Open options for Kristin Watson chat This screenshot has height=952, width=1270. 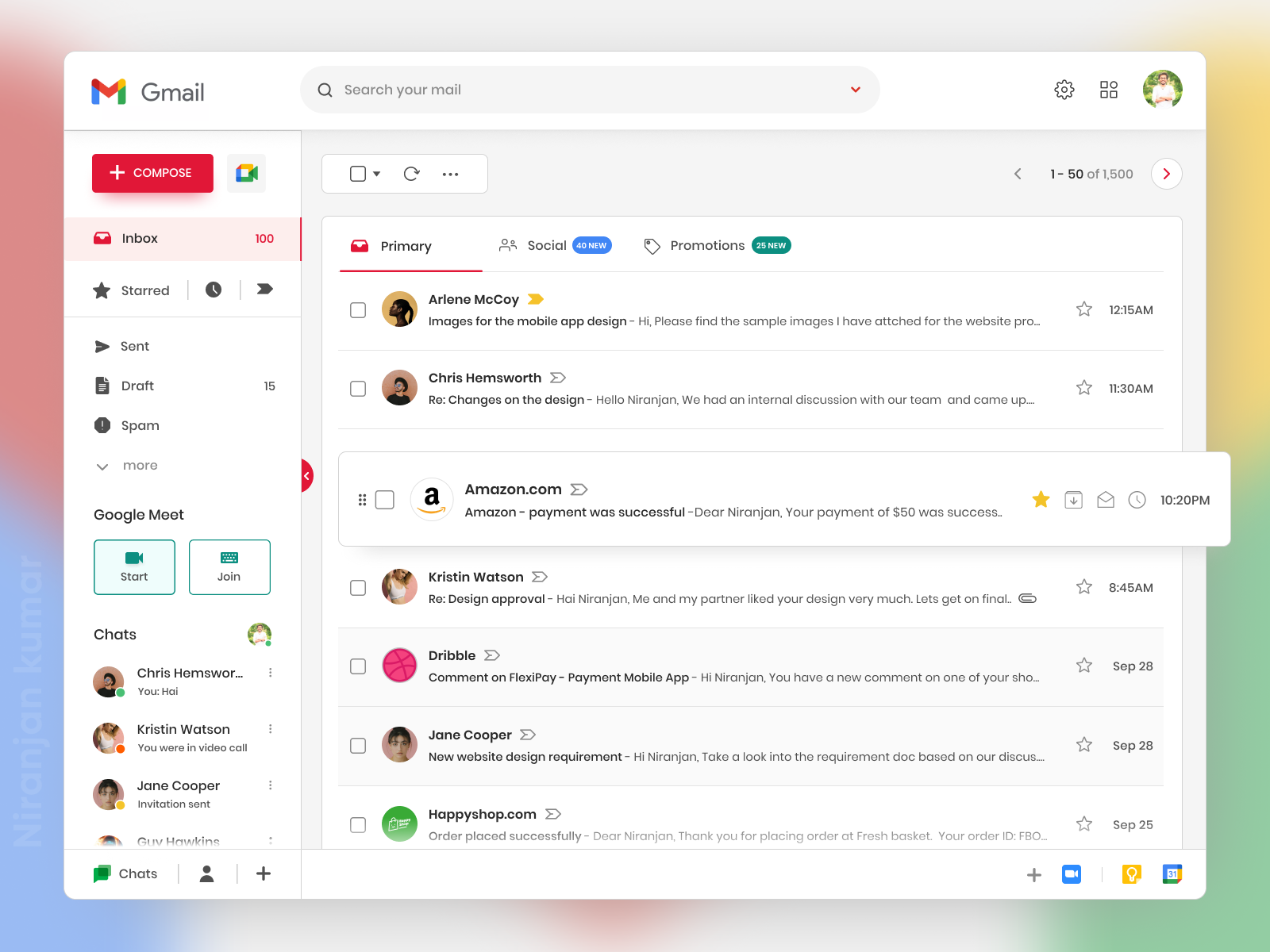click(x=271, y=729)
